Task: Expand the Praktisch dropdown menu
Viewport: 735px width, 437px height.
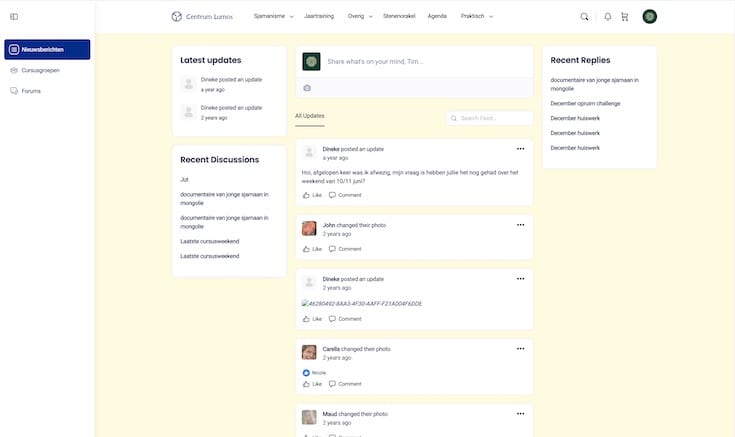Action: coord(477,16)
